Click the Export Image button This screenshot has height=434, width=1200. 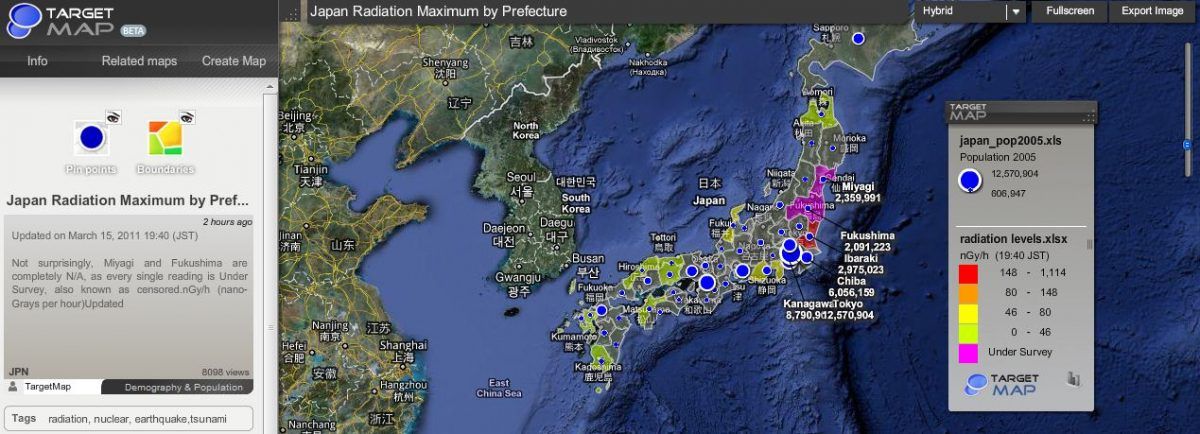[x=1152, y=11]
